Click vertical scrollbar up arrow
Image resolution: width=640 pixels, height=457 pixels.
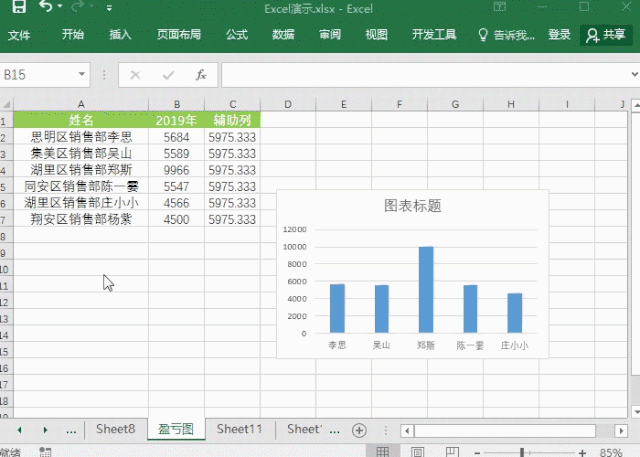click(x=636, y=105)
